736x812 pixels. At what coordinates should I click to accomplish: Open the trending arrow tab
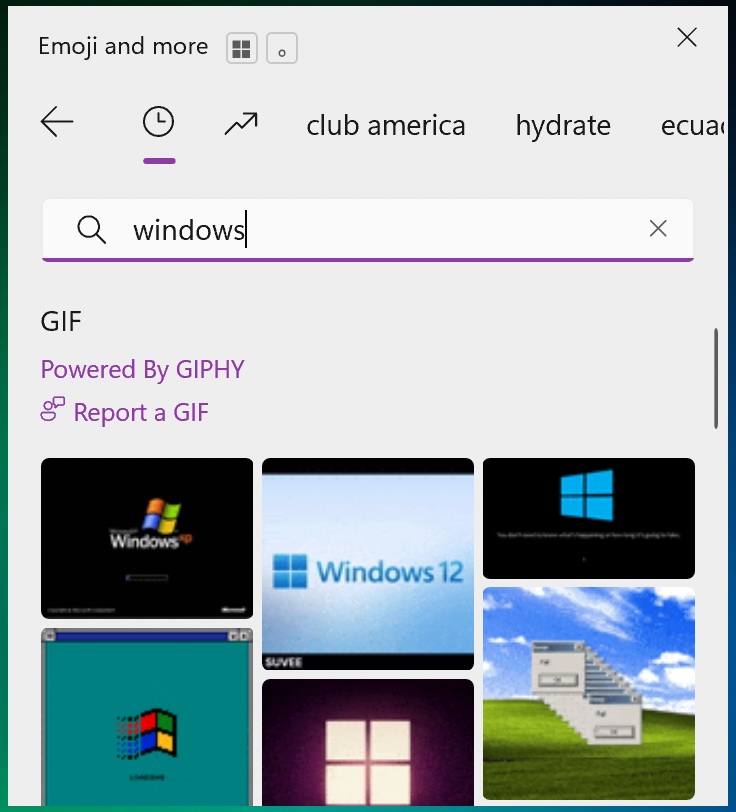[x=241, y=123]
